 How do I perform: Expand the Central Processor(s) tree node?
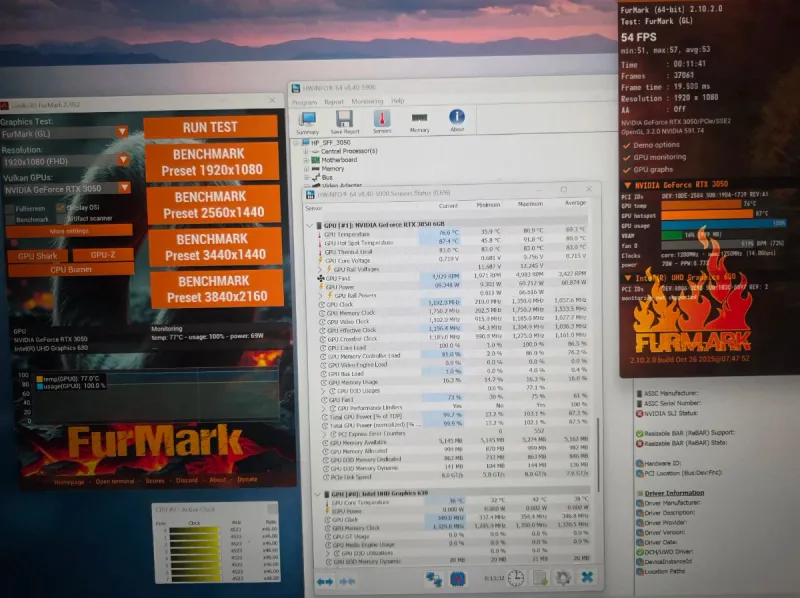click(x=306, y=152)
